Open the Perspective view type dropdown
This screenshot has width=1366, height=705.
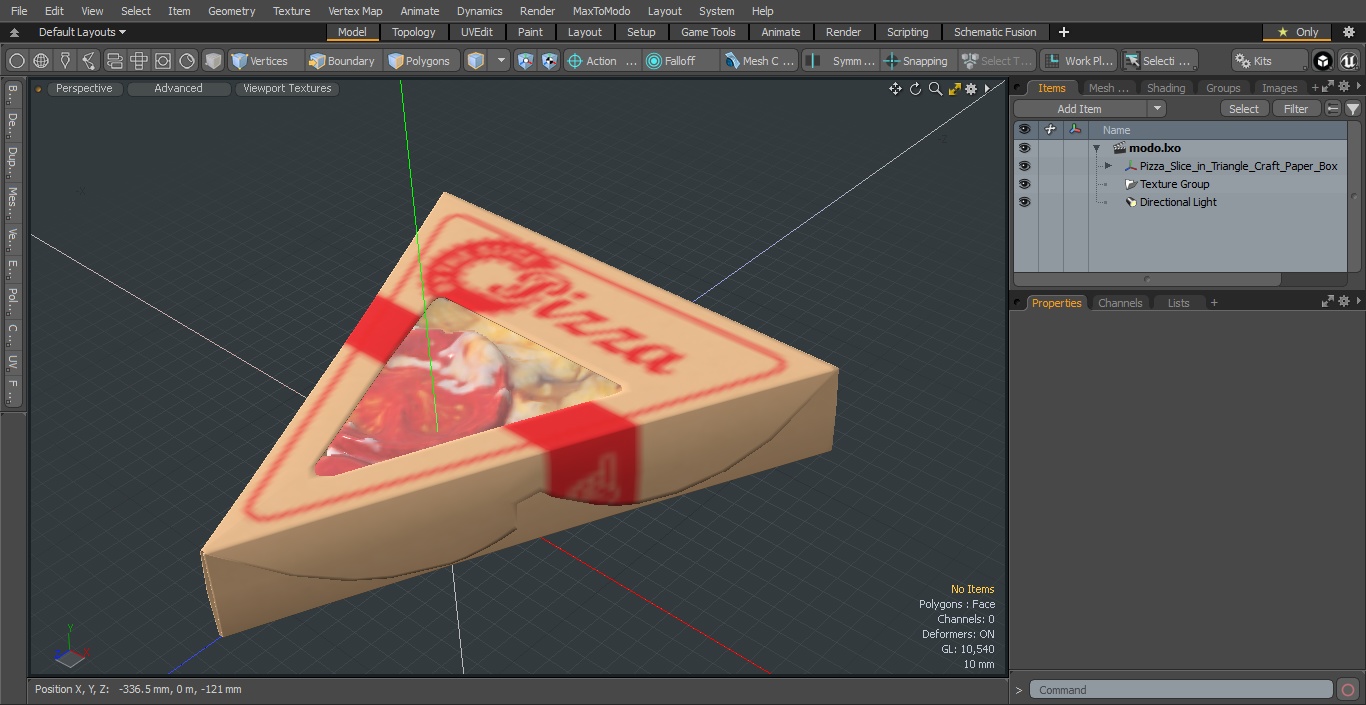pyautogui.click(x=84, y=88)
